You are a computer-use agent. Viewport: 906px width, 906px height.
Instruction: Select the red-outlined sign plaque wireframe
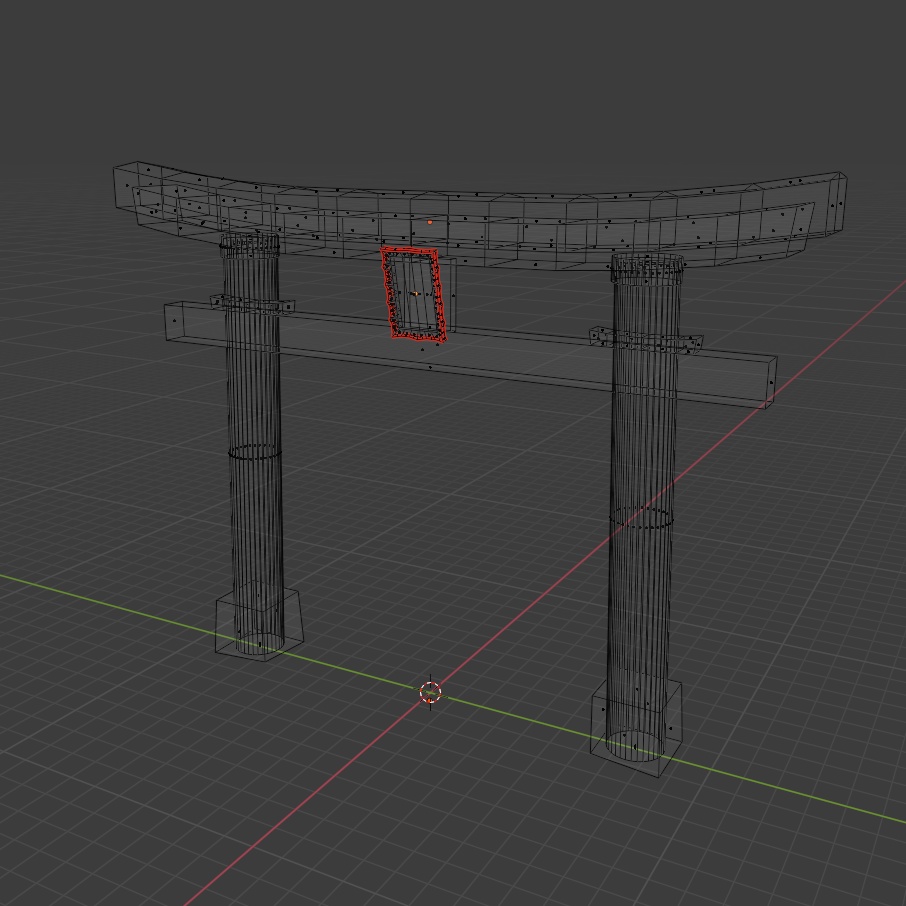click(414, 294)
